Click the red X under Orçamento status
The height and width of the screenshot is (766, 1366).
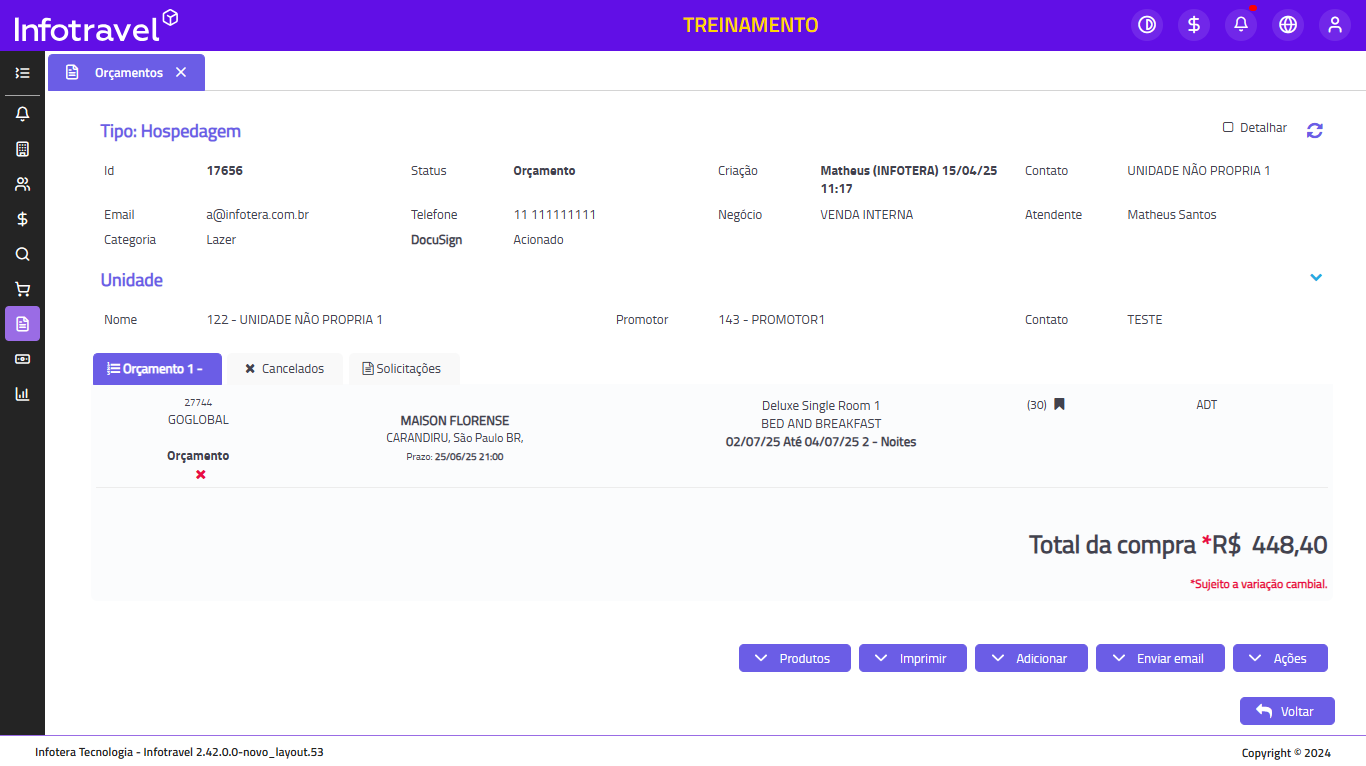(200, 475)
